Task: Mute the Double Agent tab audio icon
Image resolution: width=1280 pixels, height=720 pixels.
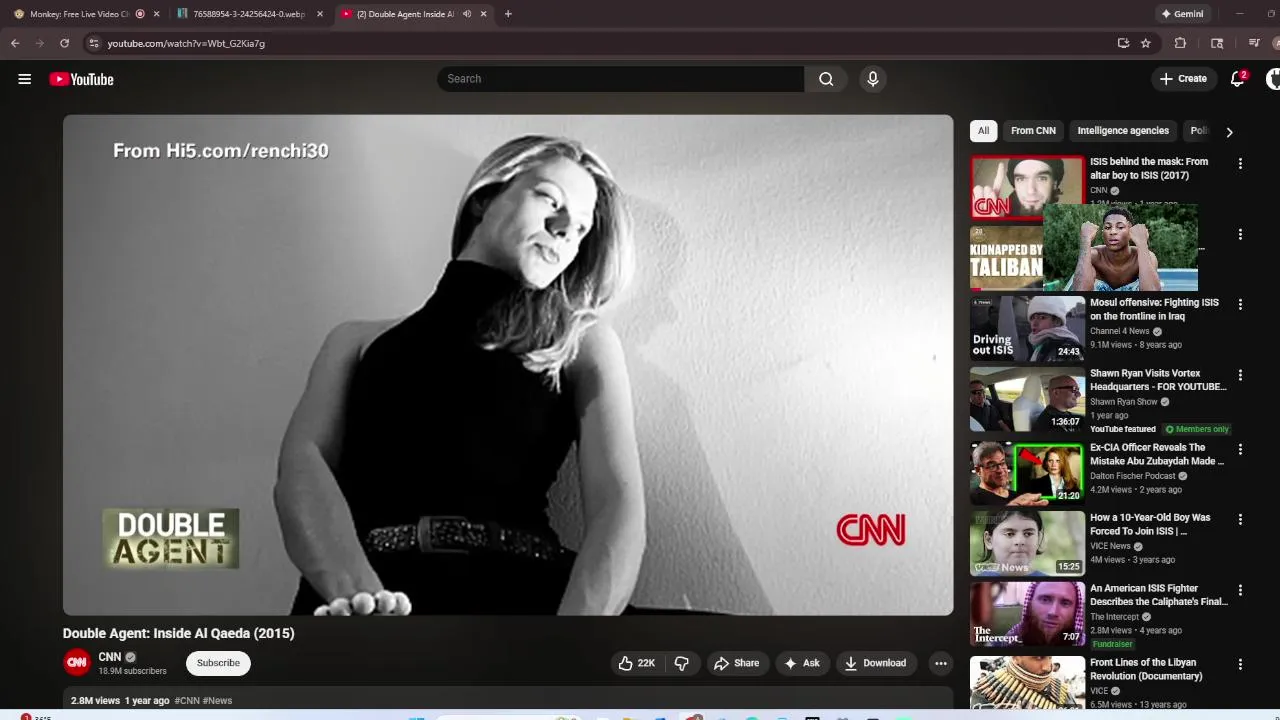Action: pyautogui.click(x=467, y=14)
